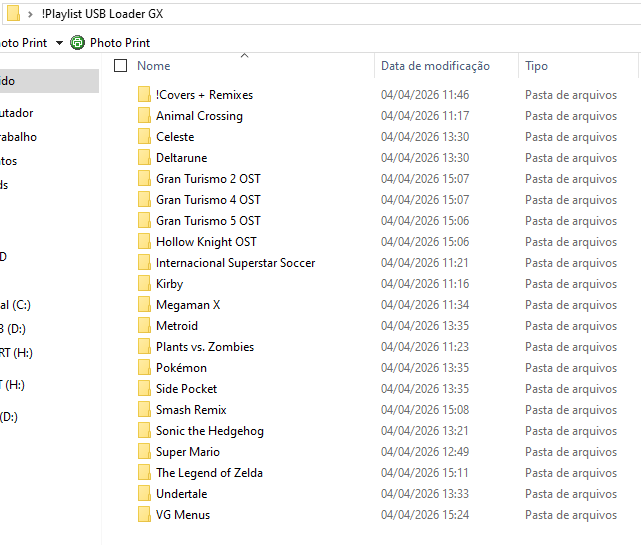This screenshot has height=545, width=641.
Task: Sort by the Tipo column header
Action: 536,66
